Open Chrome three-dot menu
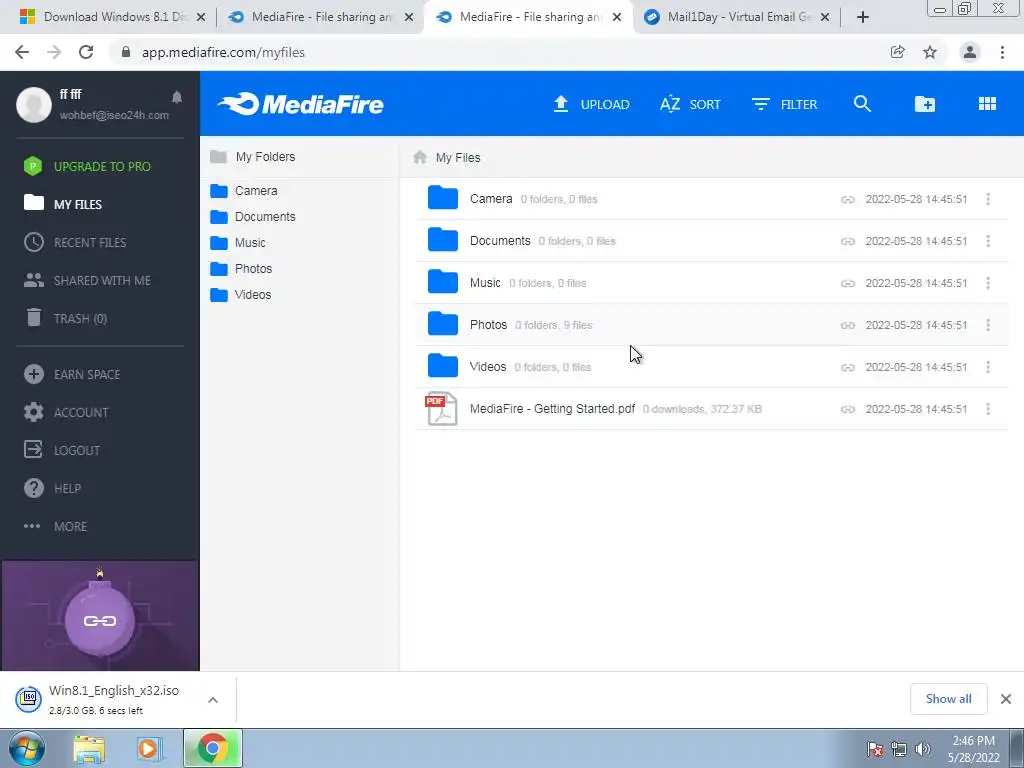Image resolution: width=1024 pixels, height=768 pixels. (x=1002, y=52)
